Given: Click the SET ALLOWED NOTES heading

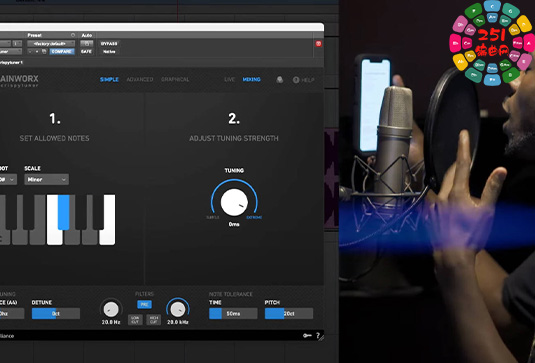Looking at the screenshot, I should pos(54,138).
